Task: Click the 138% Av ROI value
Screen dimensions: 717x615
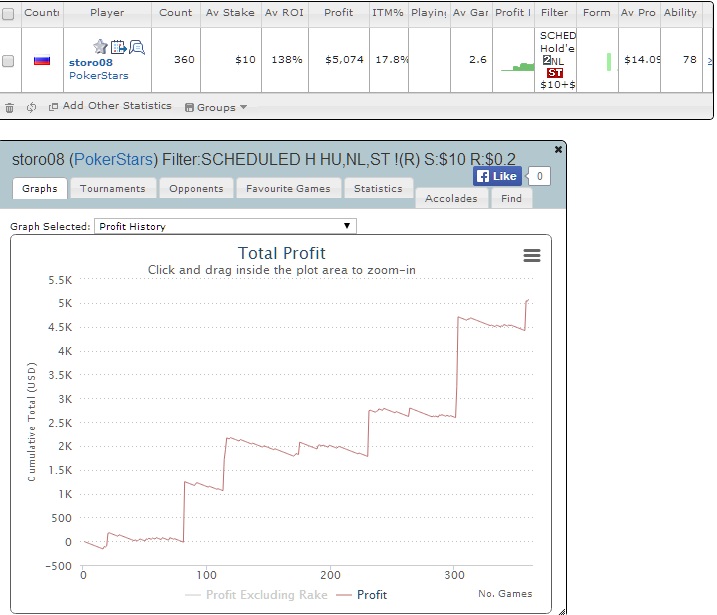Action: tap(287, 60)
